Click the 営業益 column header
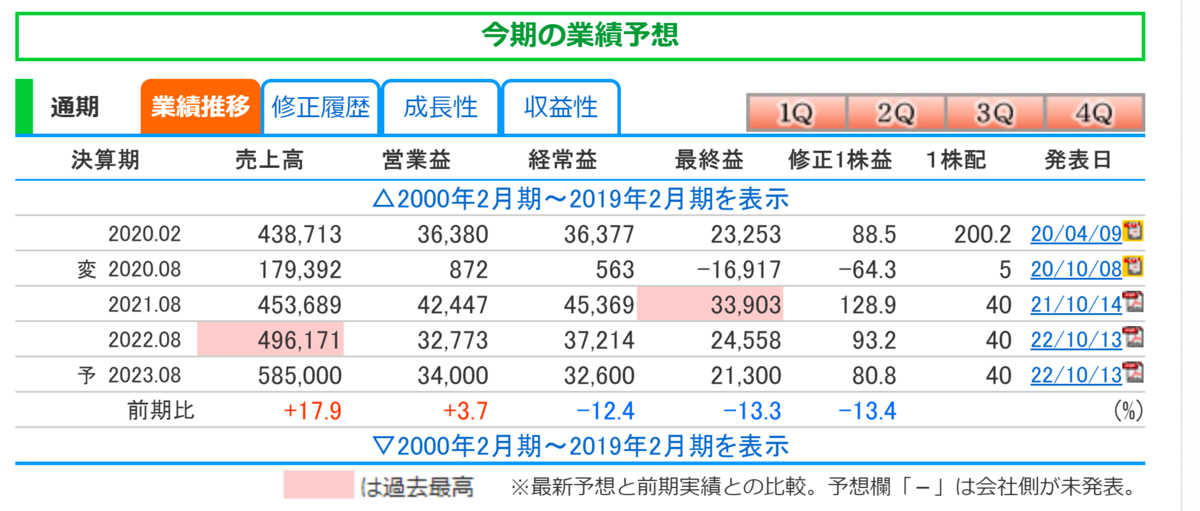 point(417,160)
